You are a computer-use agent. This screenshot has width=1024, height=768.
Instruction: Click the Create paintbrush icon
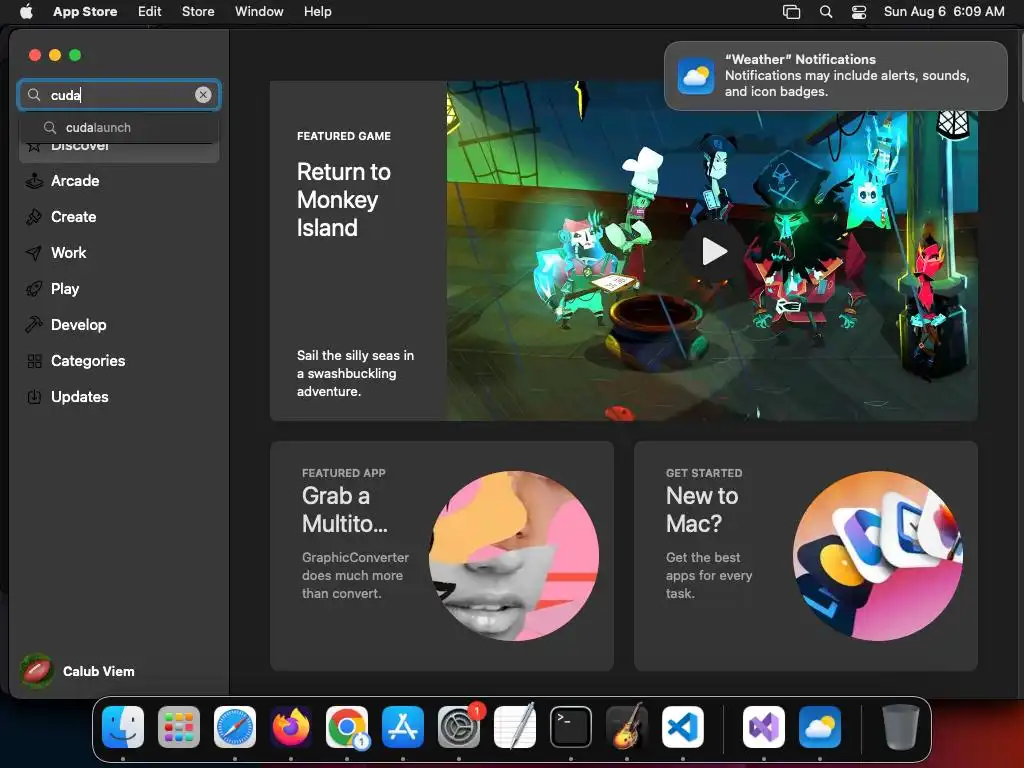[34, 217]
